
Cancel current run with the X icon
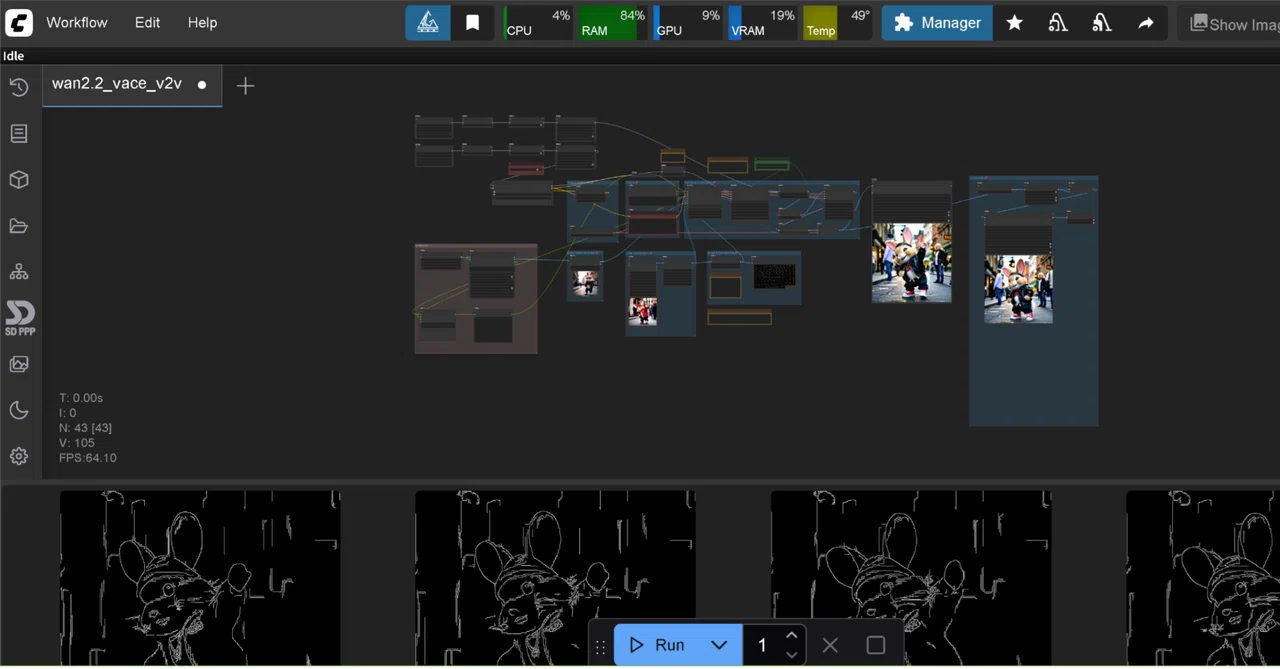click(x=830, y=645)
